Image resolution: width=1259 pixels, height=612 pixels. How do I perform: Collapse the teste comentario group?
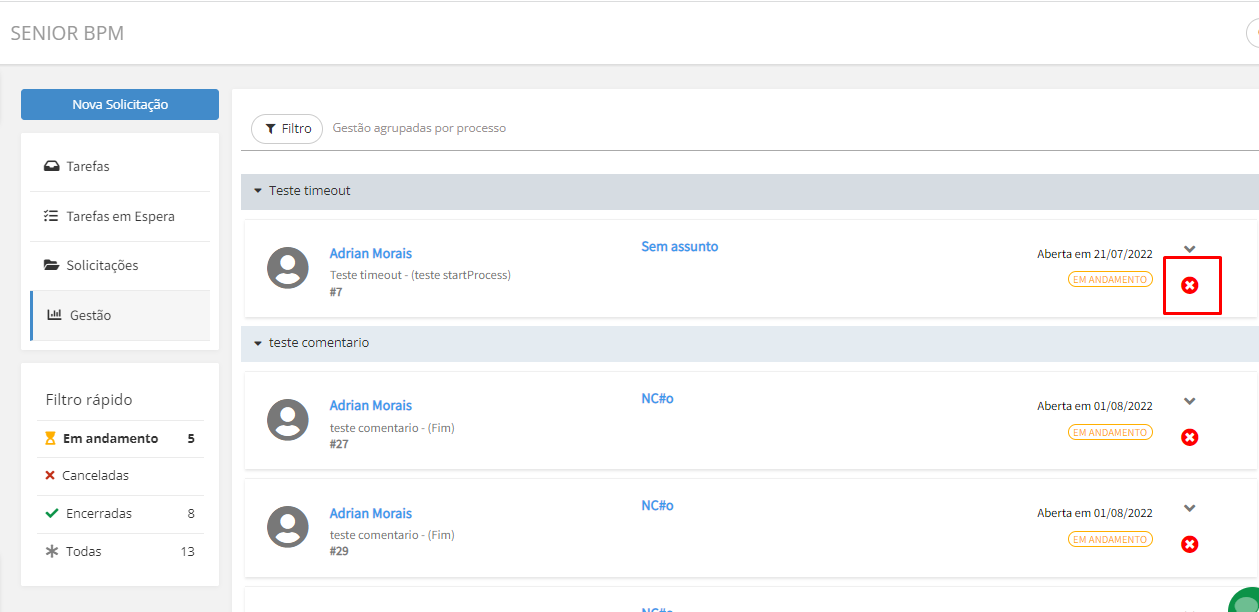pyautogui.click(x=258, y=343)
